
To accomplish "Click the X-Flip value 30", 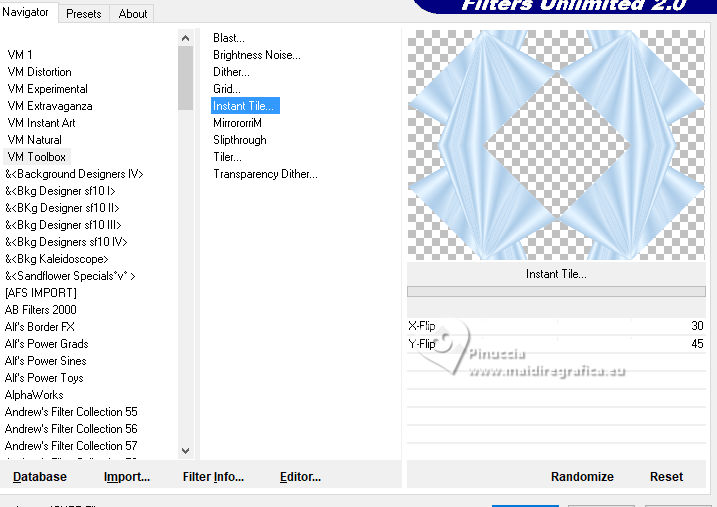I will (x=697, y=326).
